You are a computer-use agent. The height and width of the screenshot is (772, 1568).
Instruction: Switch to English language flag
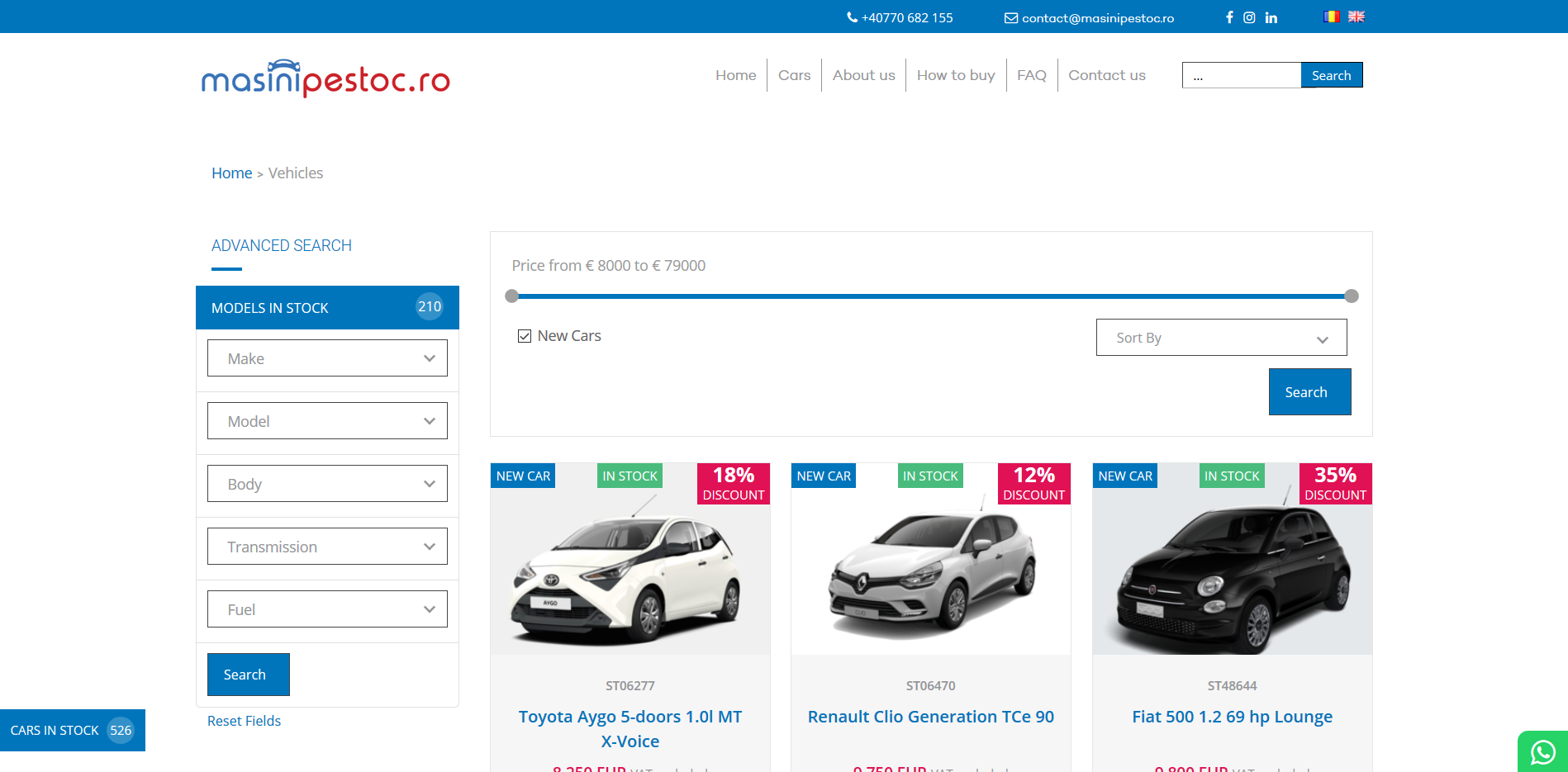click(x=1356, y=17)
